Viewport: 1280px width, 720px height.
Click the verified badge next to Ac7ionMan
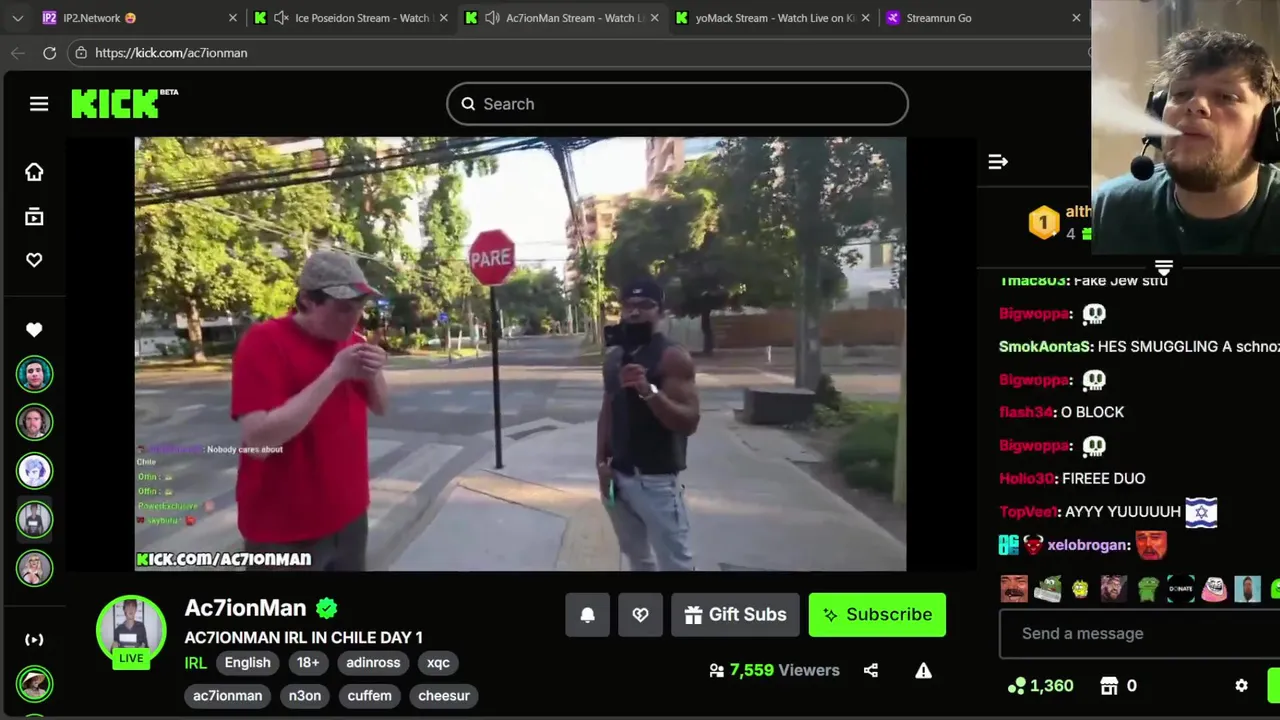(x=327, y=608)
